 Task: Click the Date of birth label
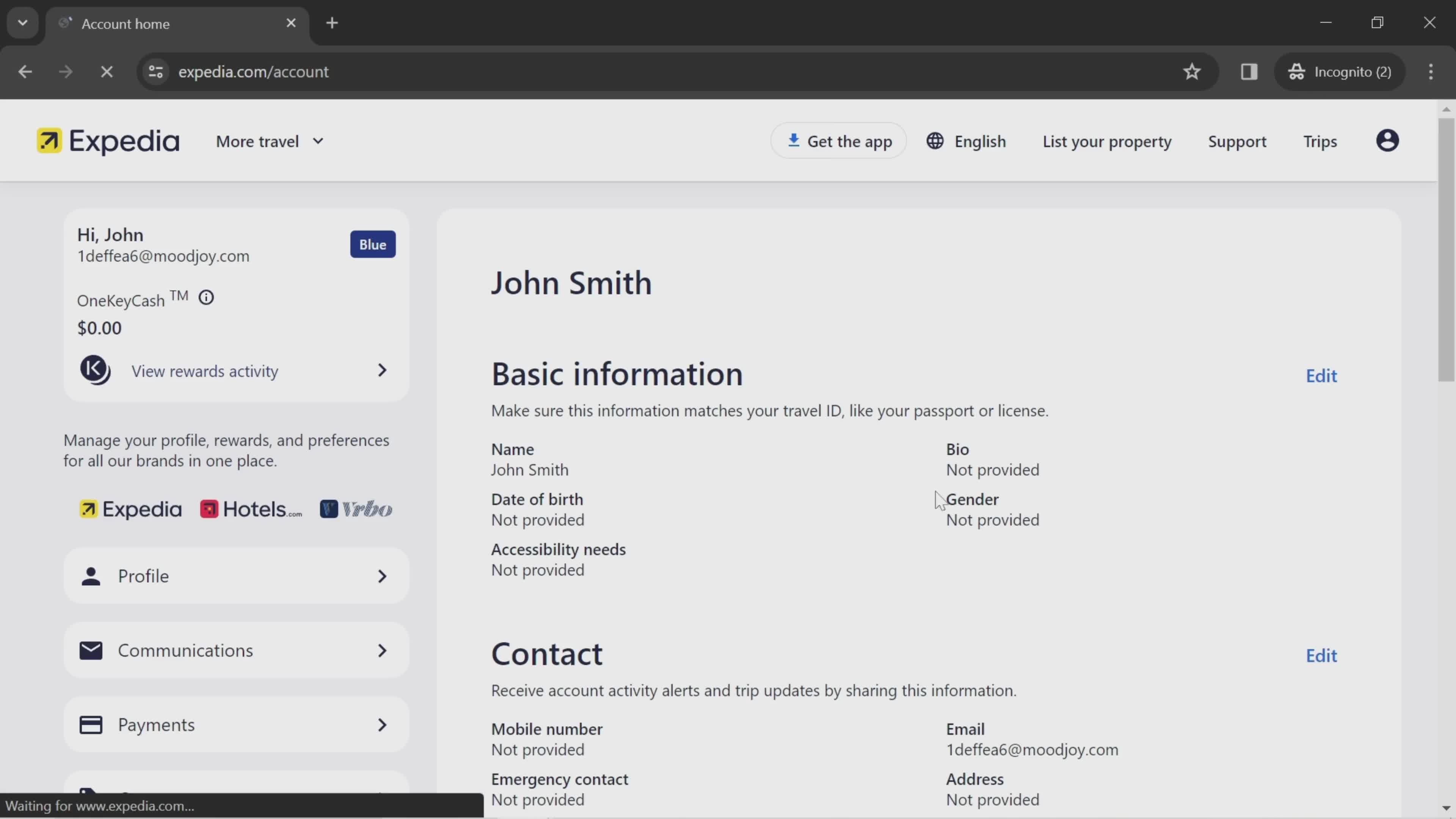[537, 499]
